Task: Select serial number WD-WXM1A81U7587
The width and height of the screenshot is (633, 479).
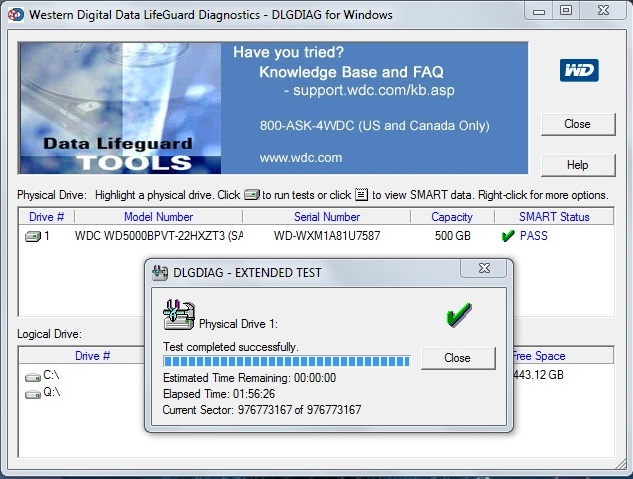Action: click(x=327, y=236)
